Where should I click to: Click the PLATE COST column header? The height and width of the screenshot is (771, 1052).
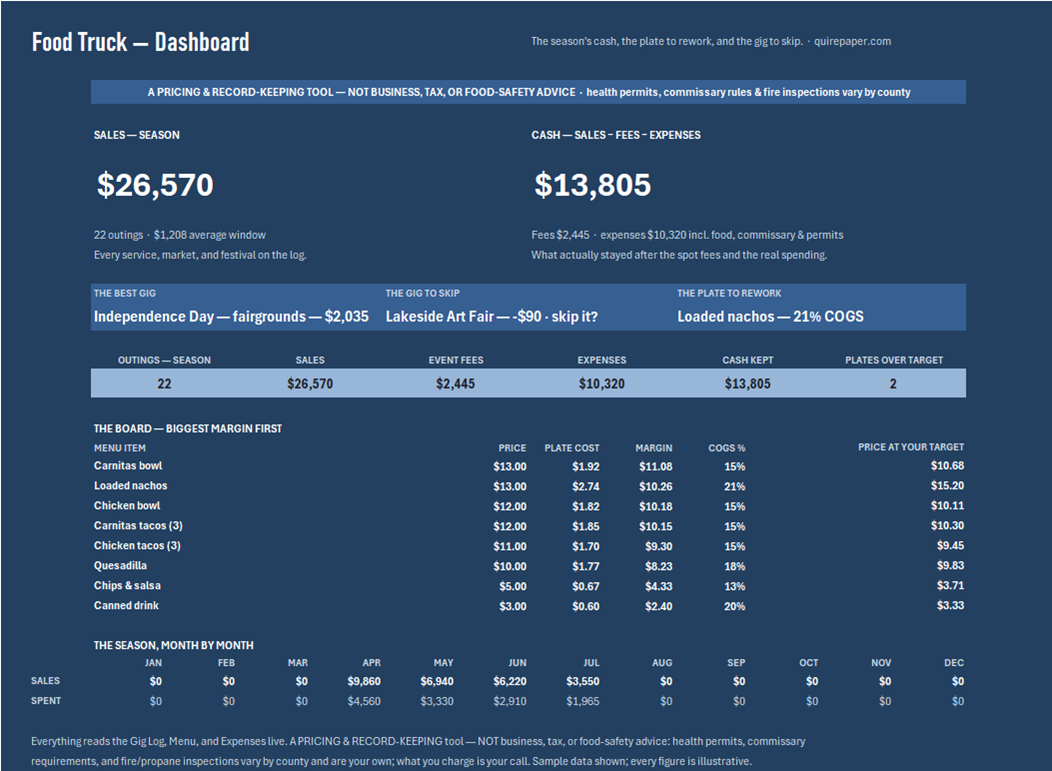572,448
